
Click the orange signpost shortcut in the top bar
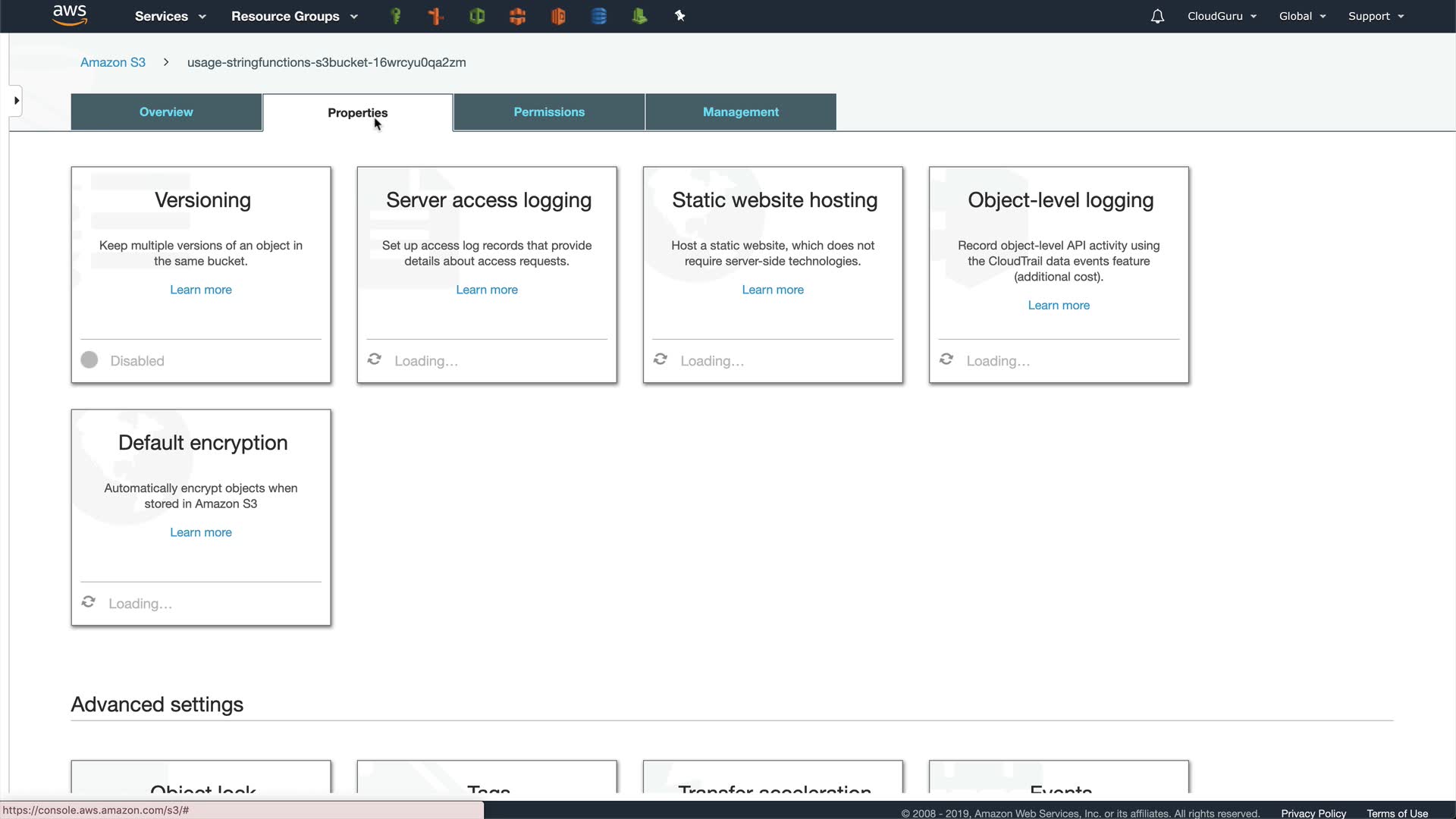(436, 16)
